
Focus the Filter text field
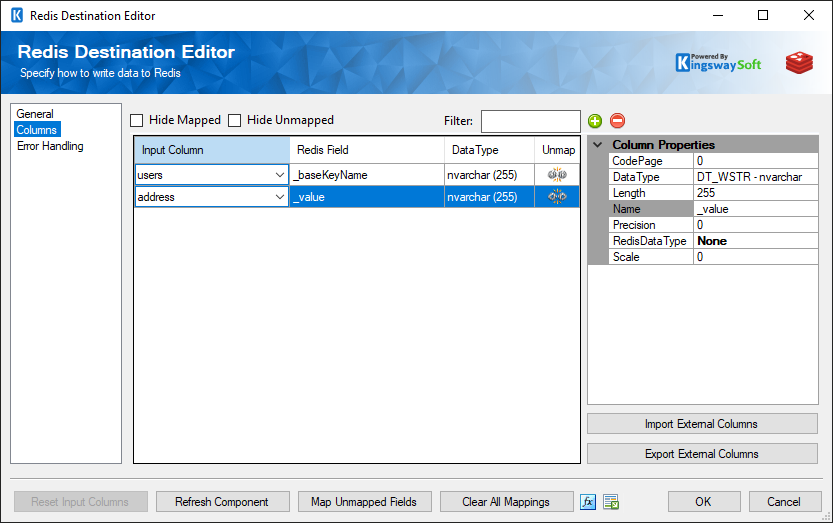pyautogui.click(x=531, y=121)
